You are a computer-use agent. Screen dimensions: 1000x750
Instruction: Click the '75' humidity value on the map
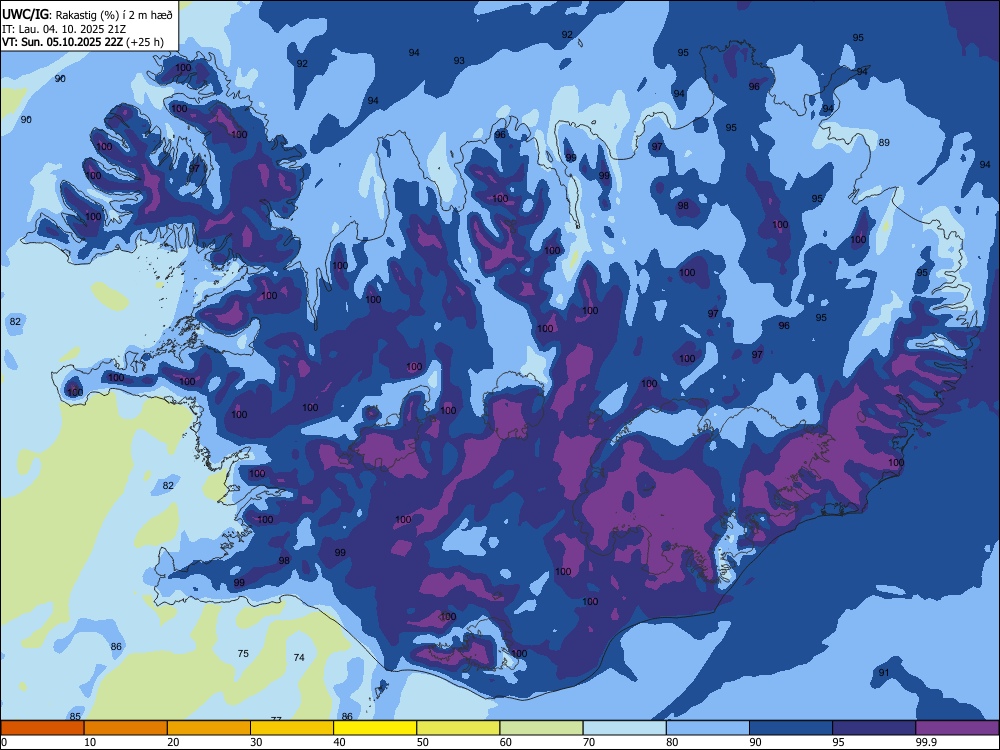click(x=243, y=654)
